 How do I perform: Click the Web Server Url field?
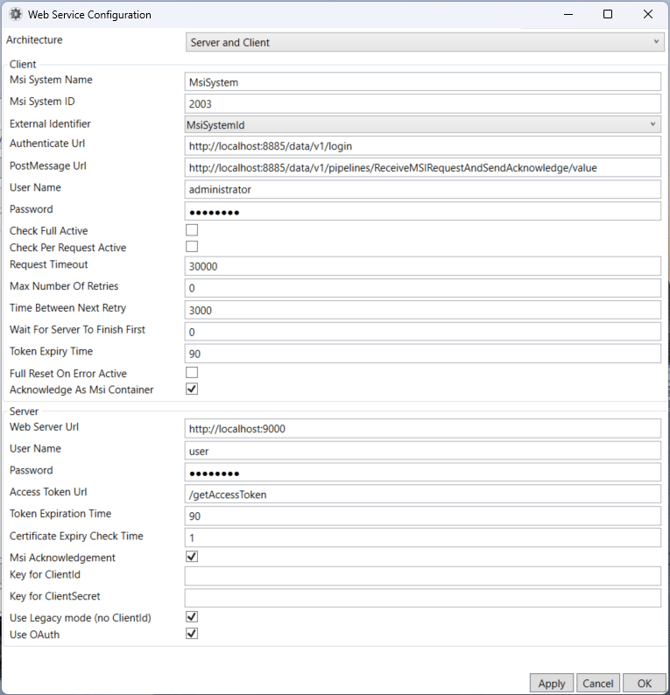click(x=423, y=429)
